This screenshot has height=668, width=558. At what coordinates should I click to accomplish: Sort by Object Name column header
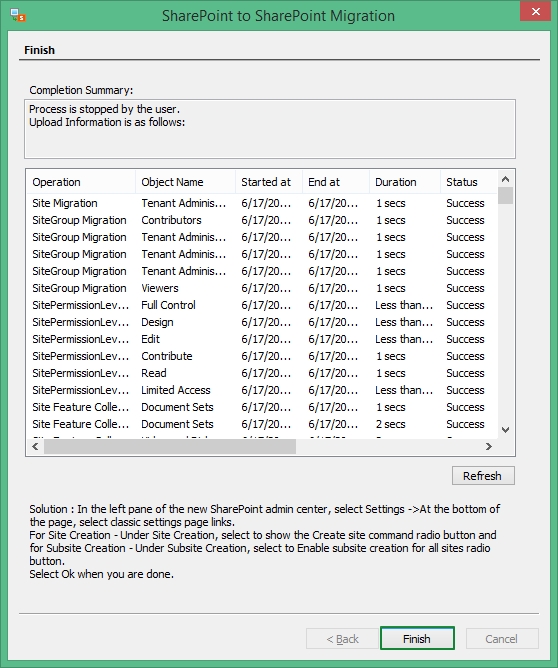(185, 182)
